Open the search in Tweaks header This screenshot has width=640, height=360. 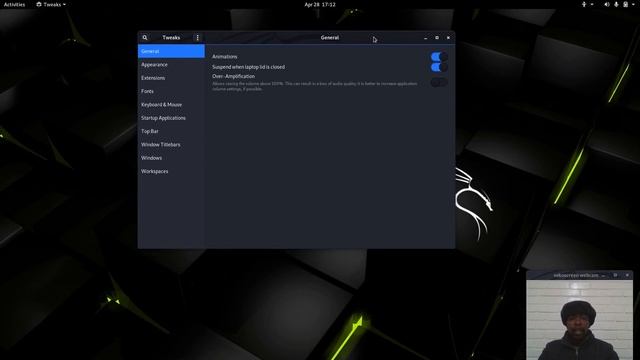pos(145,38)
